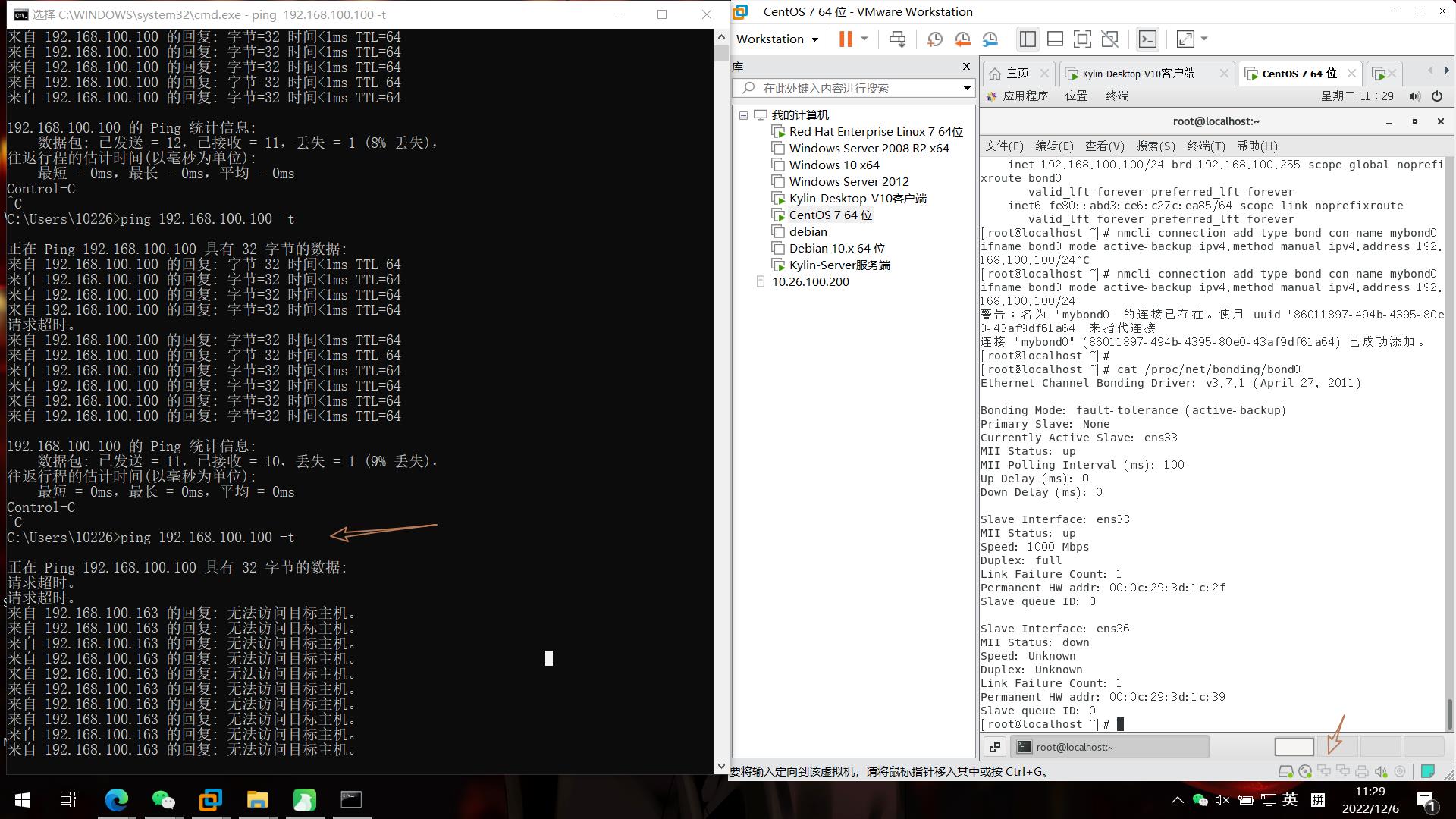This screenshot has height=819, width=1456.
Task: Toggle the console view button
Action: click(x=1147, y=39)
